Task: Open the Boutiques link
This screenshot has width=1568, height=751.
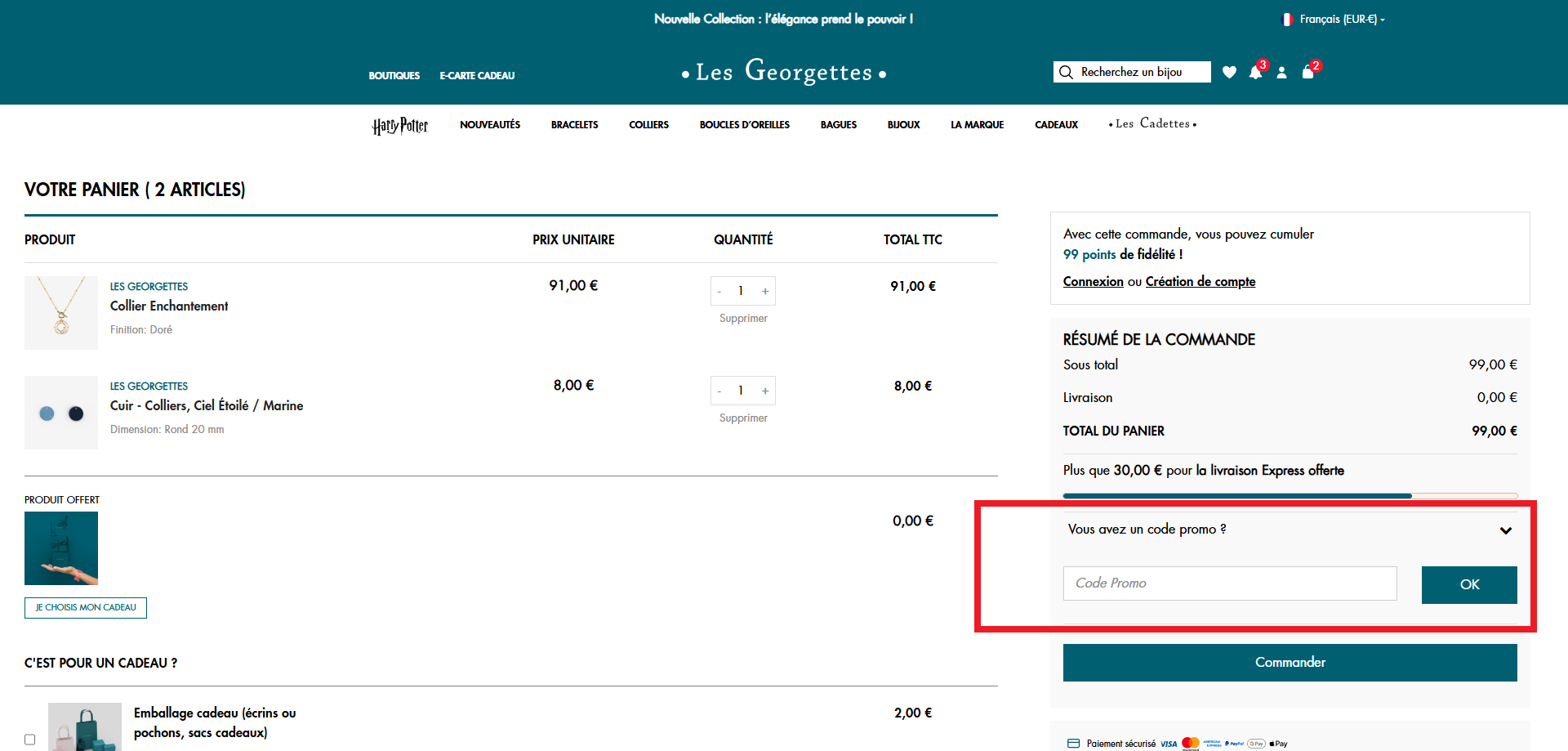Action: click(x=394, y=76)
